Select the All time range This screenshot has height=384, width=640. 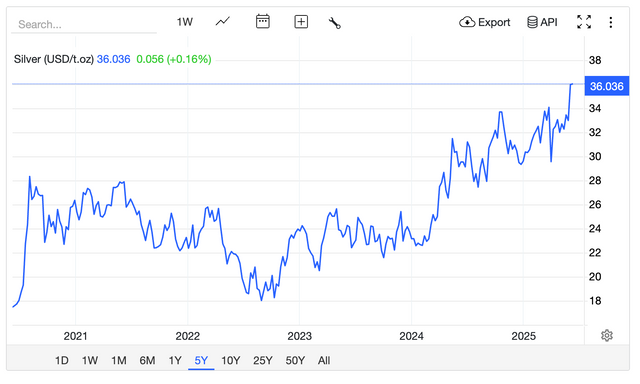click(x=324, y=360)
